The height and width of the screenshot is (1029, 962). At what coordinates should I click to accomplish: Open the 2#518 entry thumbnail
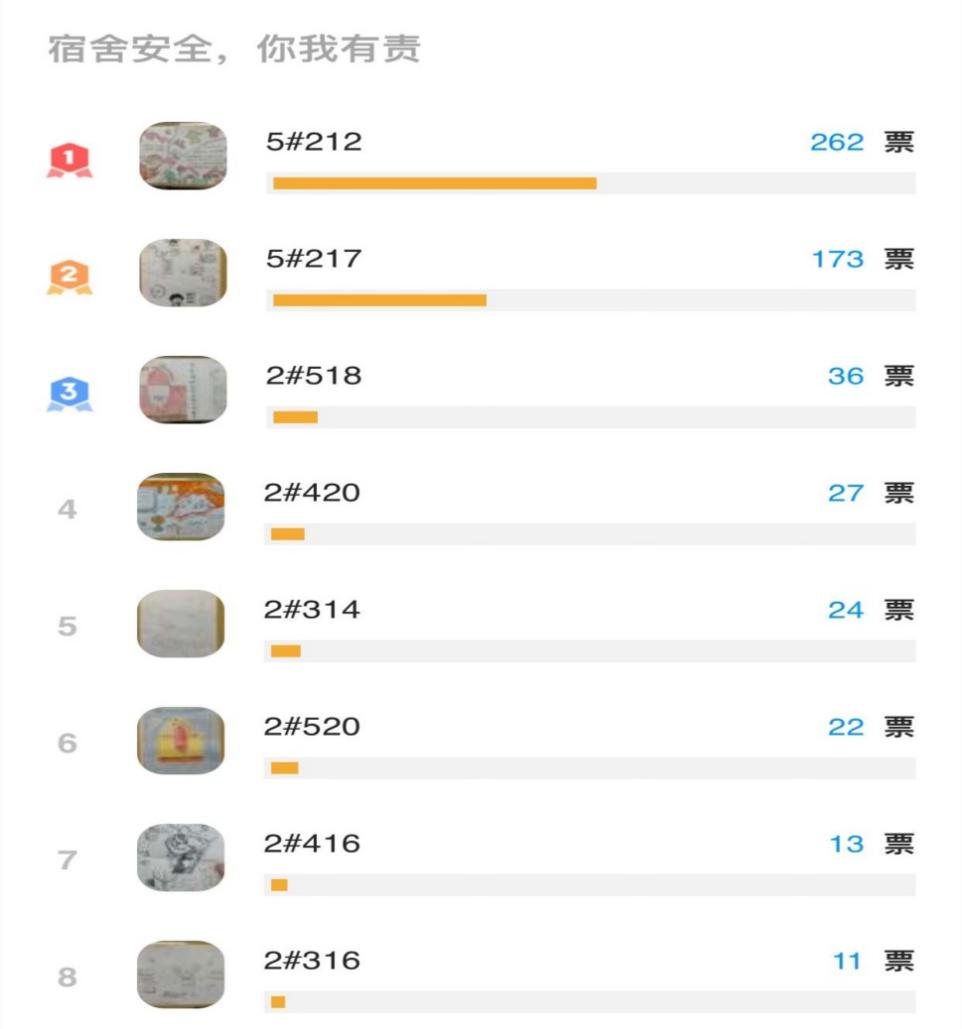183,389
